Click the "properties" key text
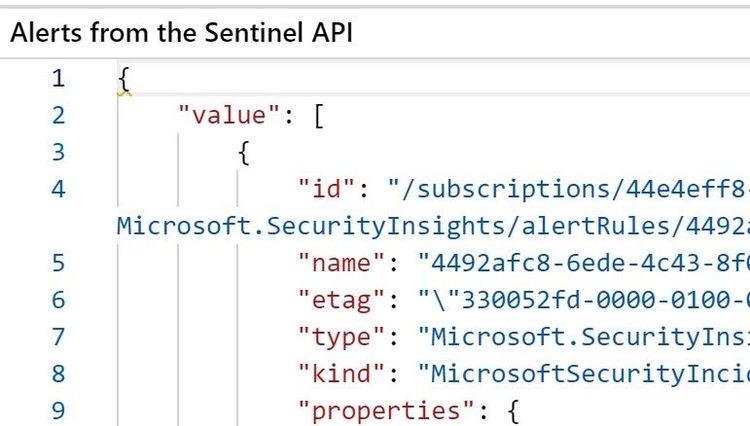 (x=386, y=411)
